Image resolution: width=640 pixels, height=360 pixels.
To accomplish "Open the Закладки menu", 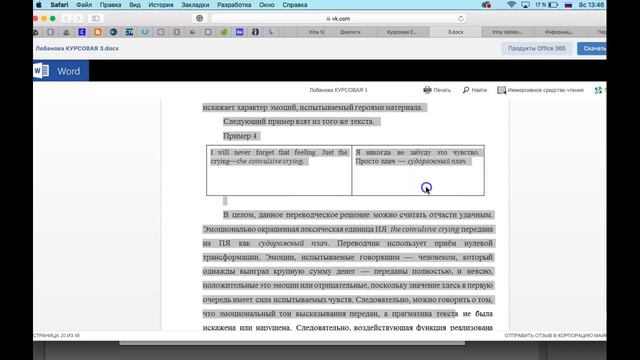I will coord(195,5).
